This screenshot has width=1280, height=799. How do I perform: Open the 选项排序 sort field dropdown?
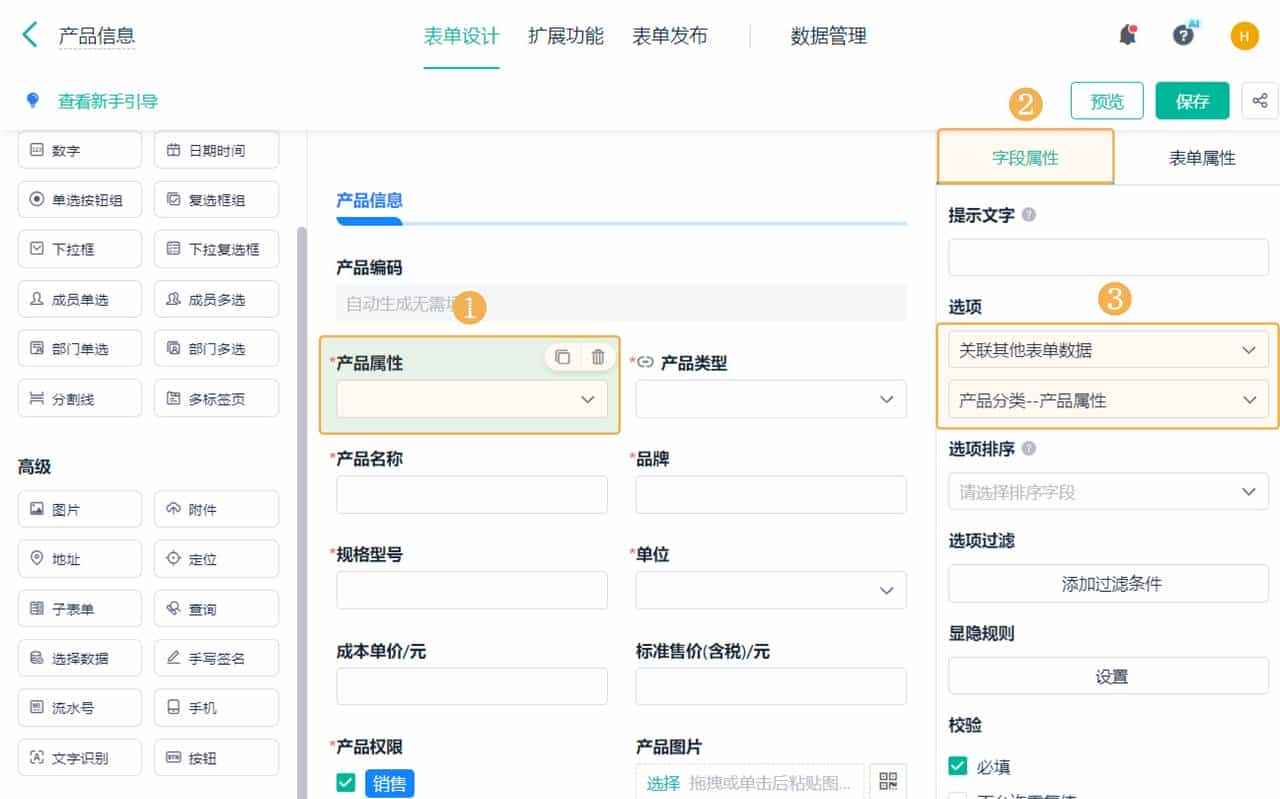[x=1108, y=491]
